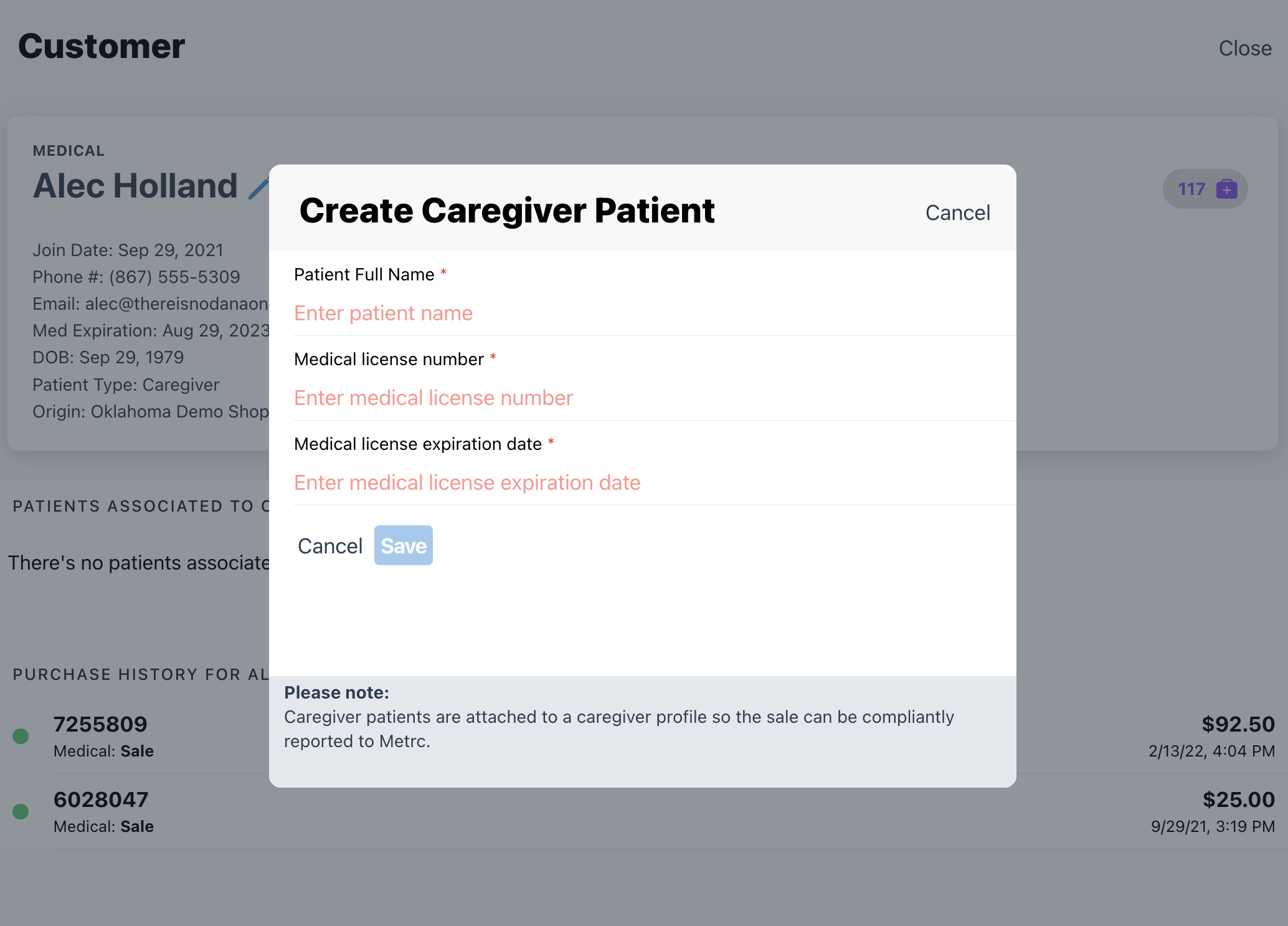Click the green dot beside order 7255809
This screenshot has height=926, width=1288.
(x=21, y=737)
